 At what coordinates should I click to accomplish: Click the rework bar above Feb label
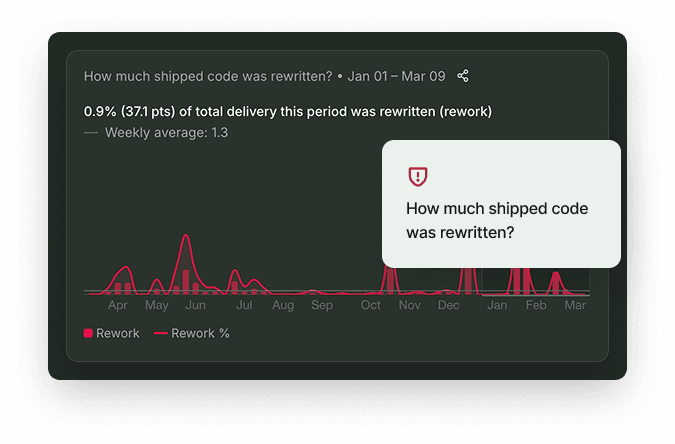point(527,281)
